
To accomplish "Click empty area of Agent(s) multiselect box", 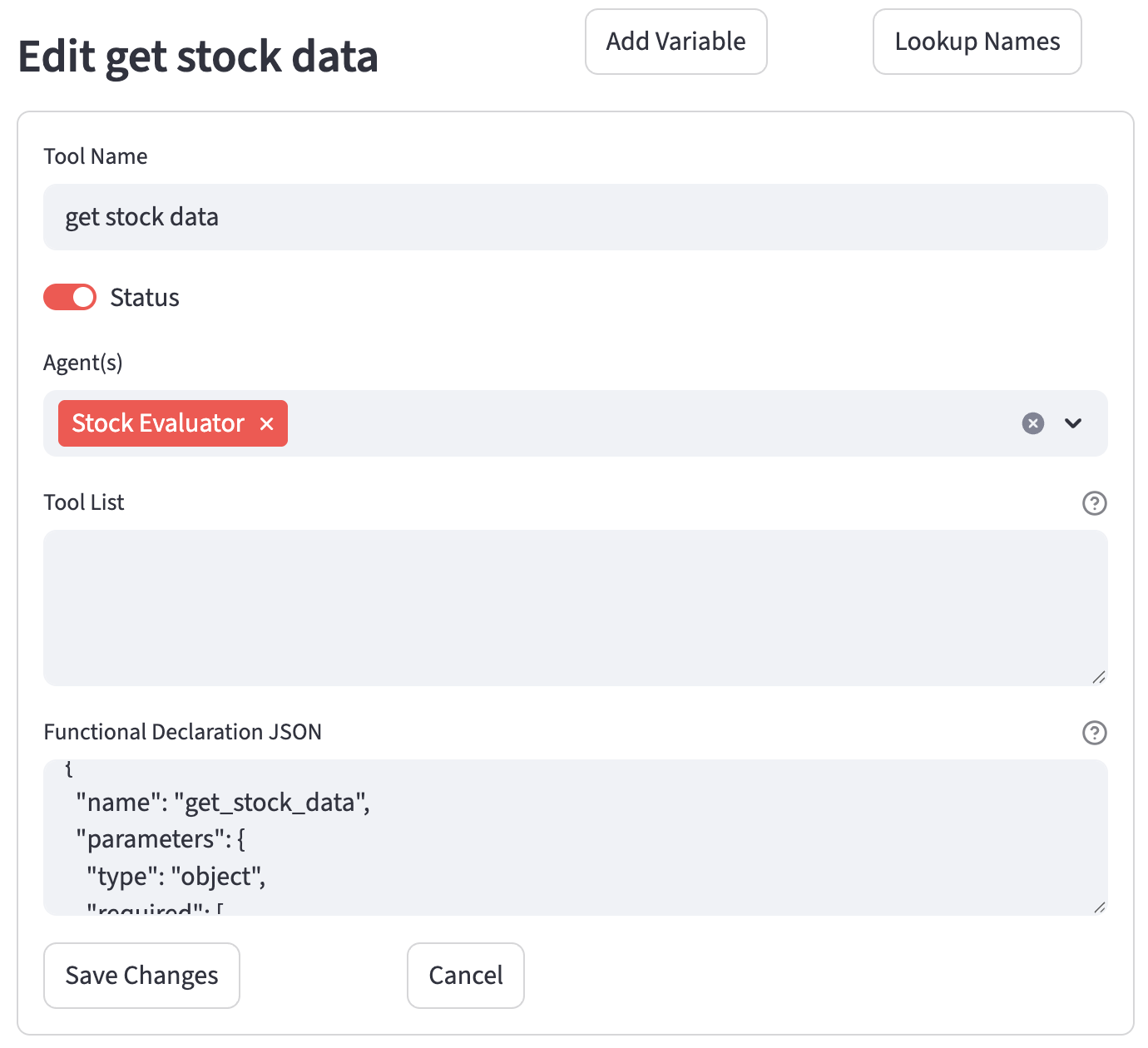I will pyautogui.click(x=649, y=423).
